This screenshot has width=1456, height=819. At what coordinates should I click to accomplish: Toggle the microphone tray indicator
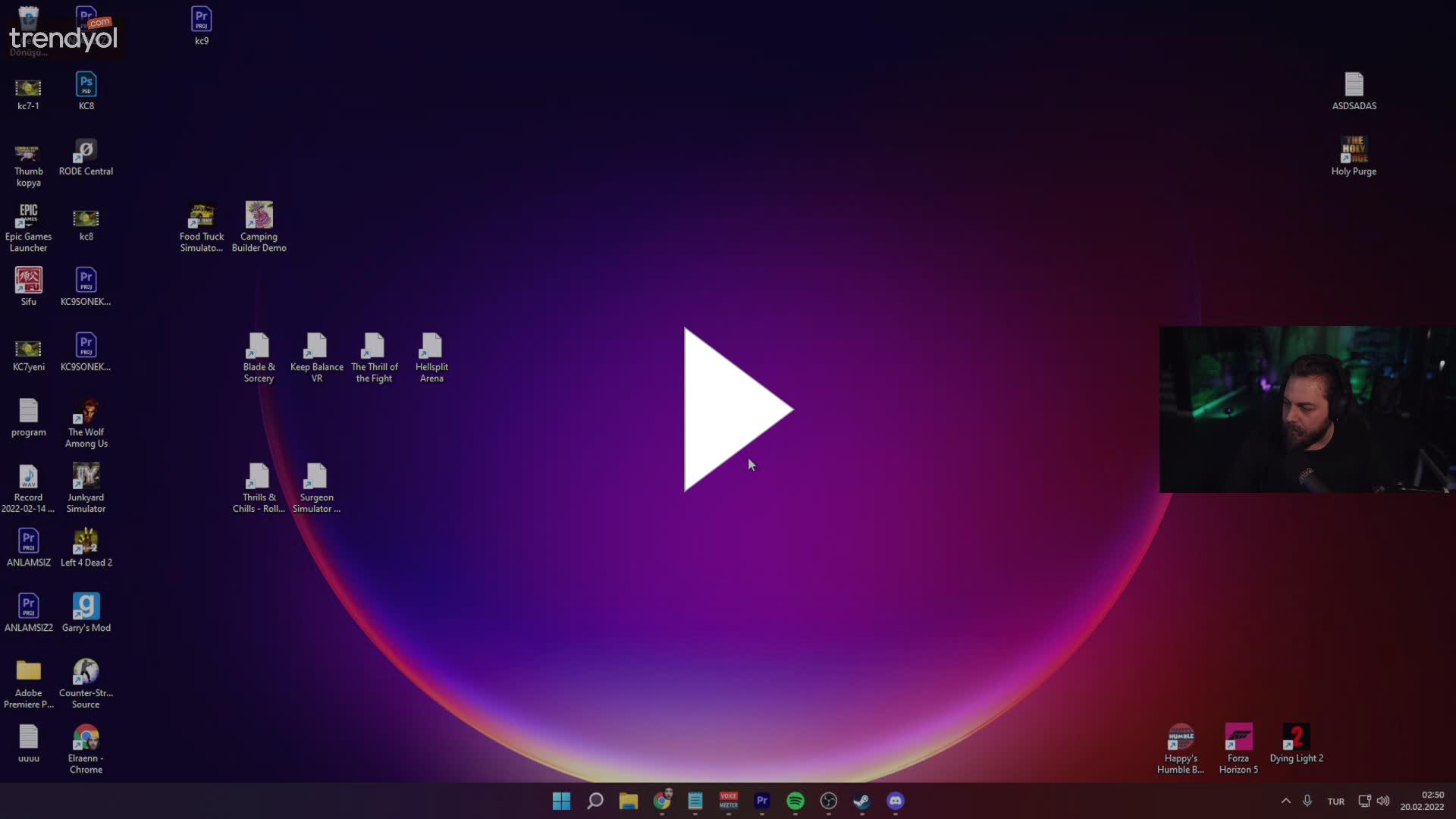point(1307,801)
